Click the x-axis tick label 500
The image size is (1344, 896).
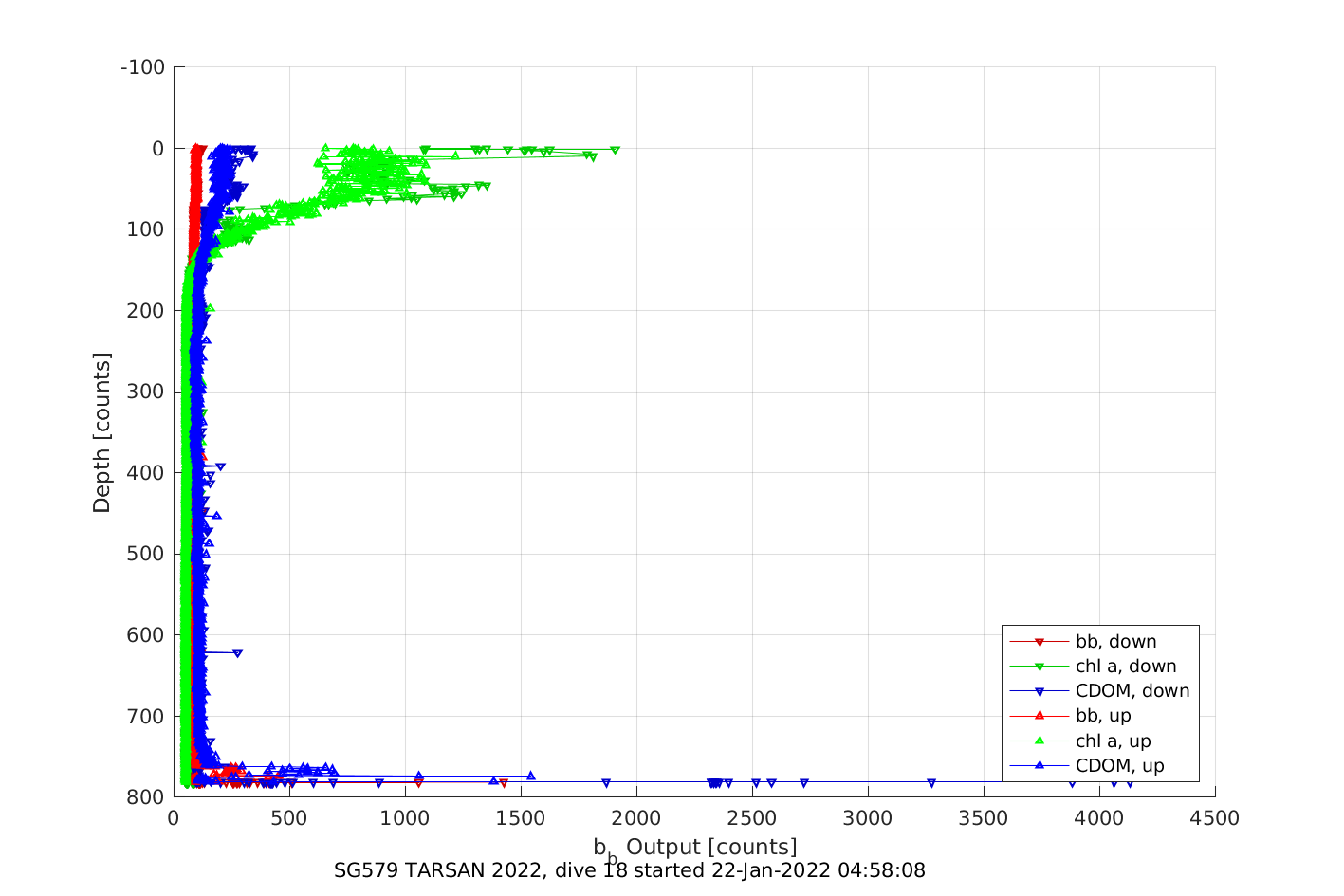289,818
